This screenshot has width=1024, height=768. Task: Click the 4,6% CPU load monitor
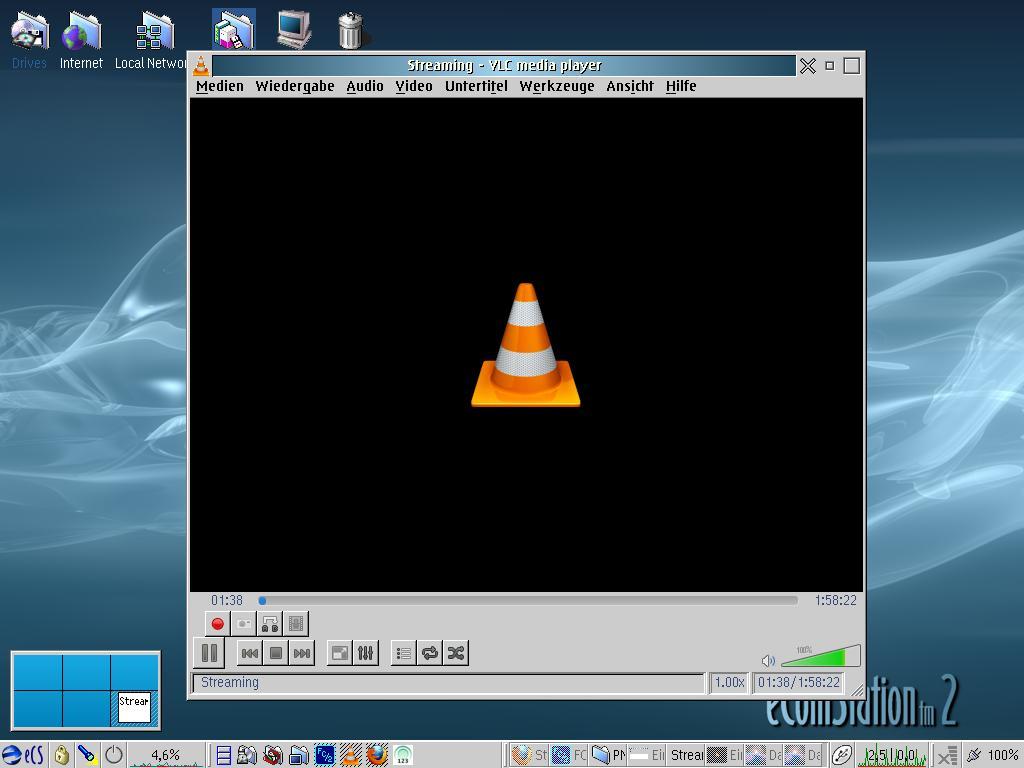166,755
